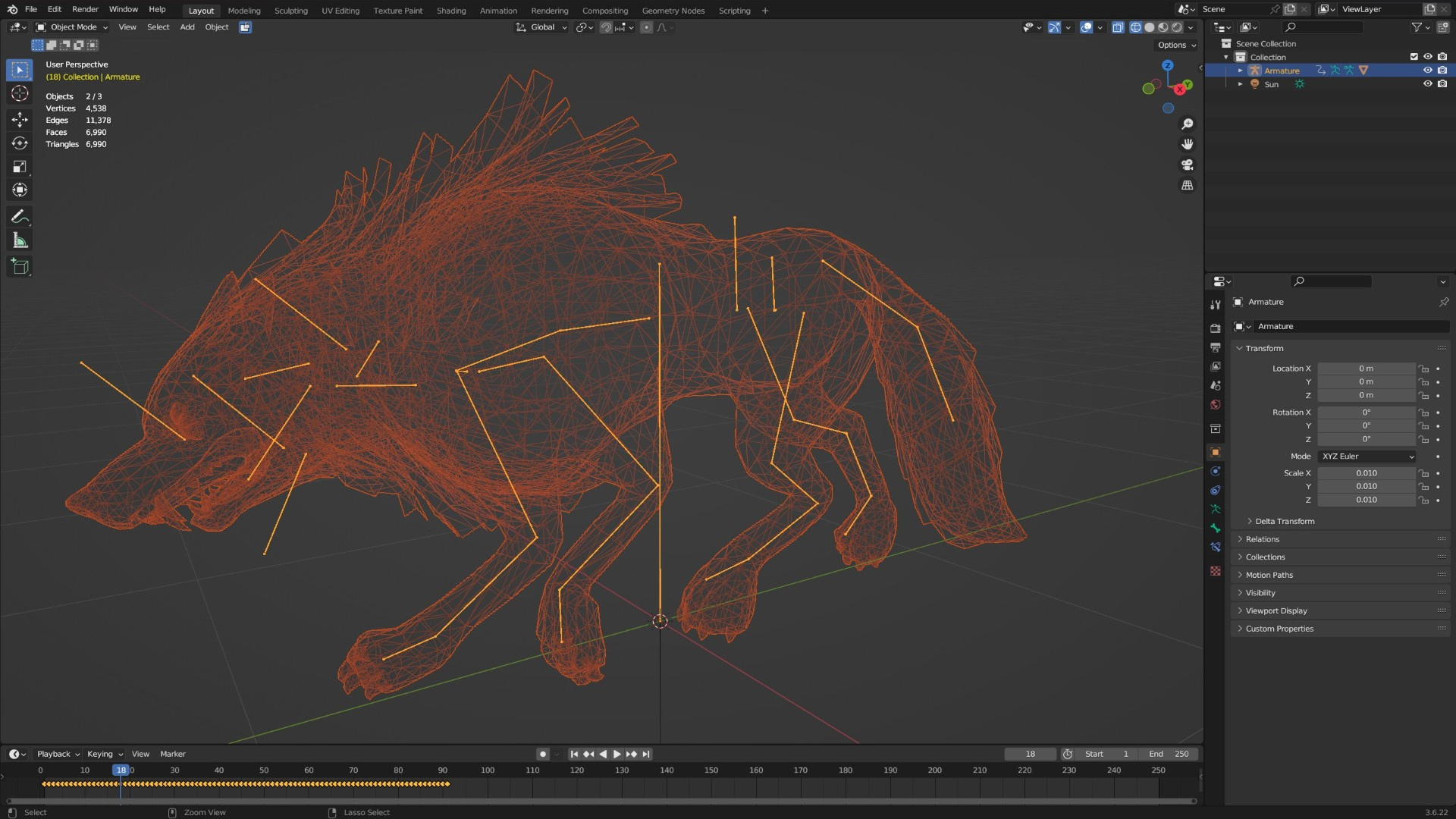Expand the Sun item in Outliner

click(1241, 84)
